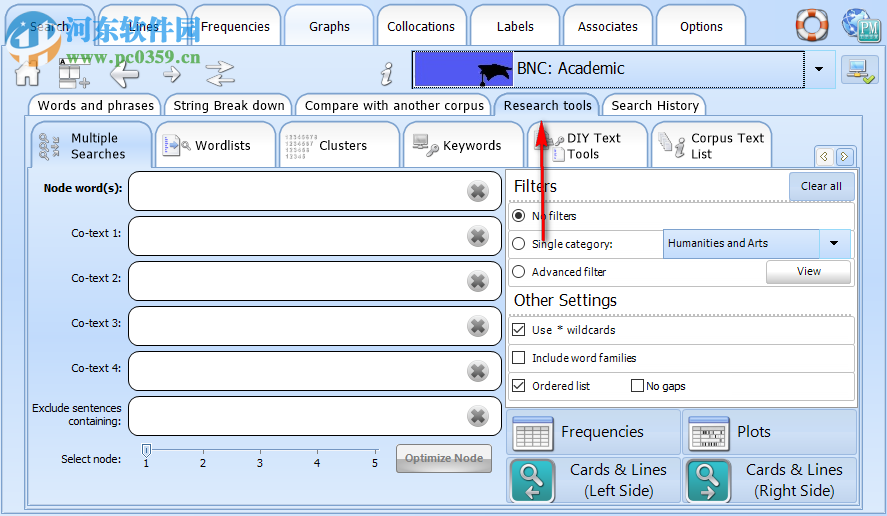Switch to the Labels tab
The width and height of the screenshot is (887, 516).
tap(515, 27)
